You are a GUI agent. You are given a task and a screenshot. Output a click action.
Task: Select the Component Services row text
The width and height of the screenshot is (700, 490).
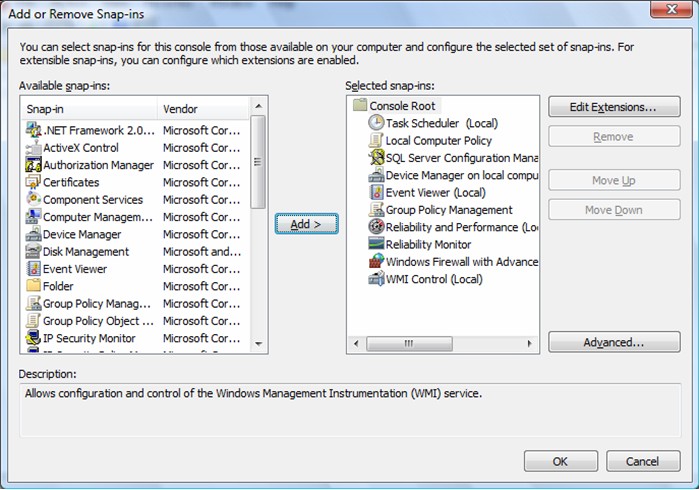(x=93, y=199)
